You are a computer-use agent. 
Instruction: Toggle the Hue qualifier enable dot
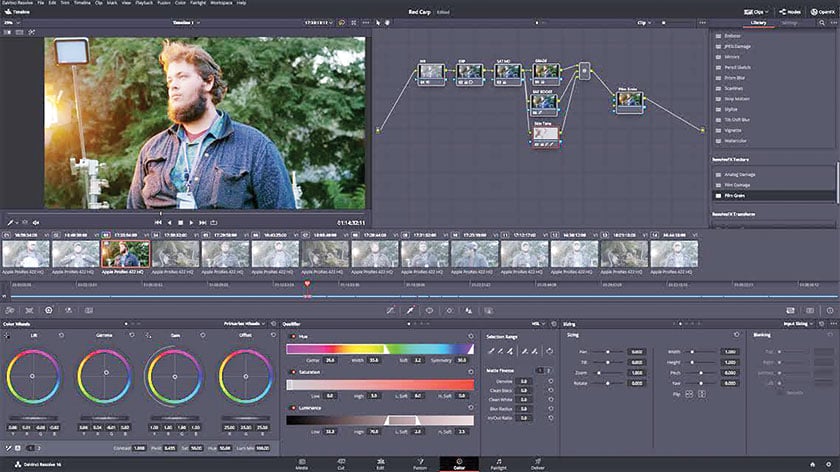[x=292, y=338]
